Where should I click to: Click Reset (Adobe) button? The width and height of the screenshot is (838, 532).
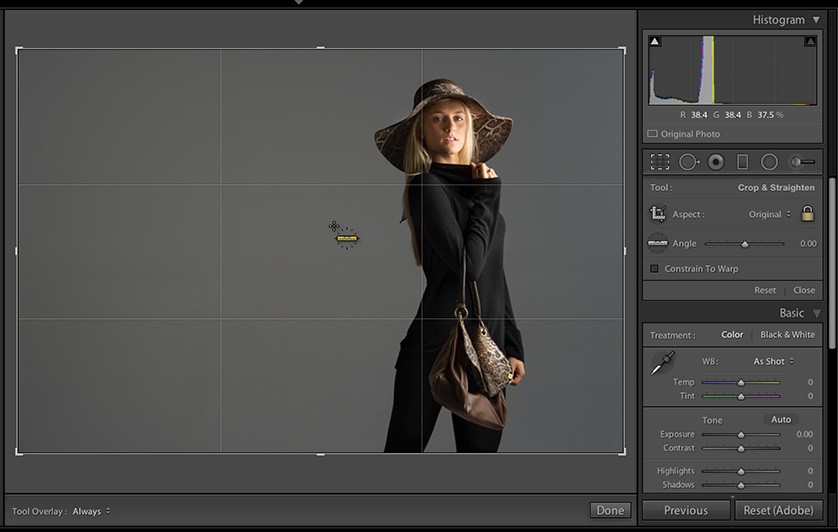coord(778,511)
